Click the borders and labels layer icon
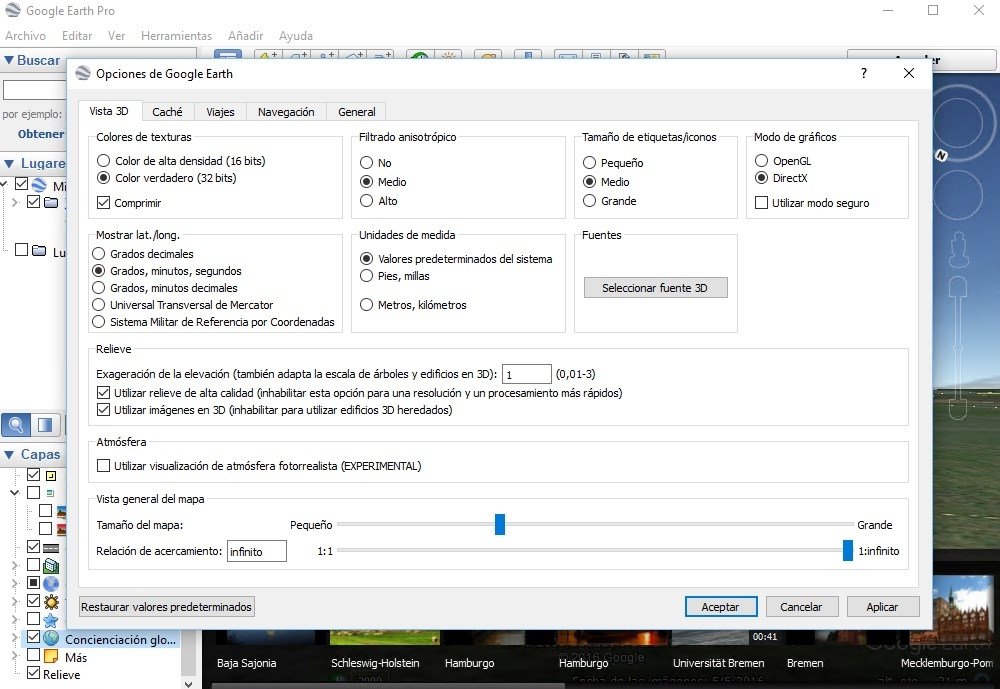Screen dimensions: 1000x689 point(51,476)
